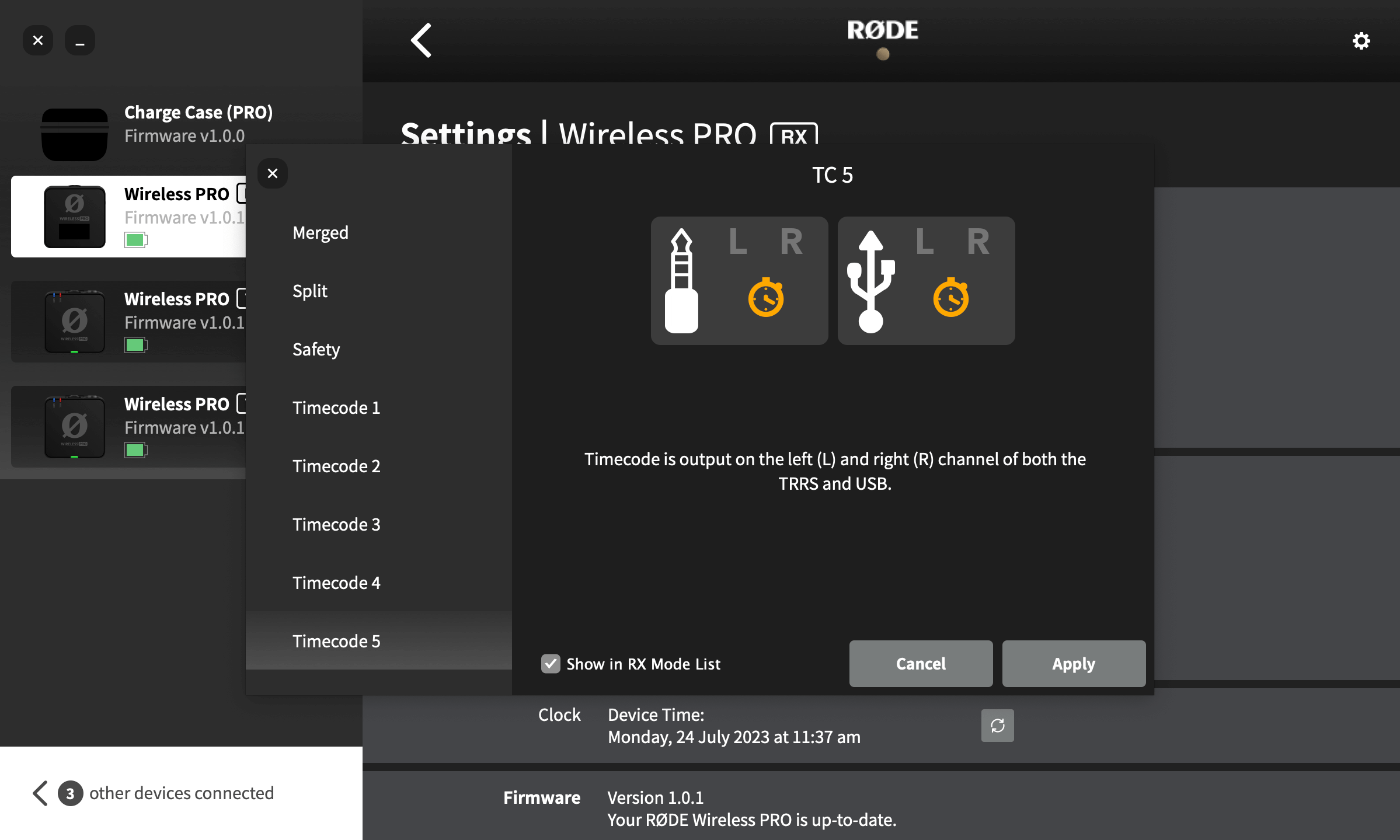1400x840 pixels.
Task: Click the Merged option in mode list
Action: click(320, 231)
